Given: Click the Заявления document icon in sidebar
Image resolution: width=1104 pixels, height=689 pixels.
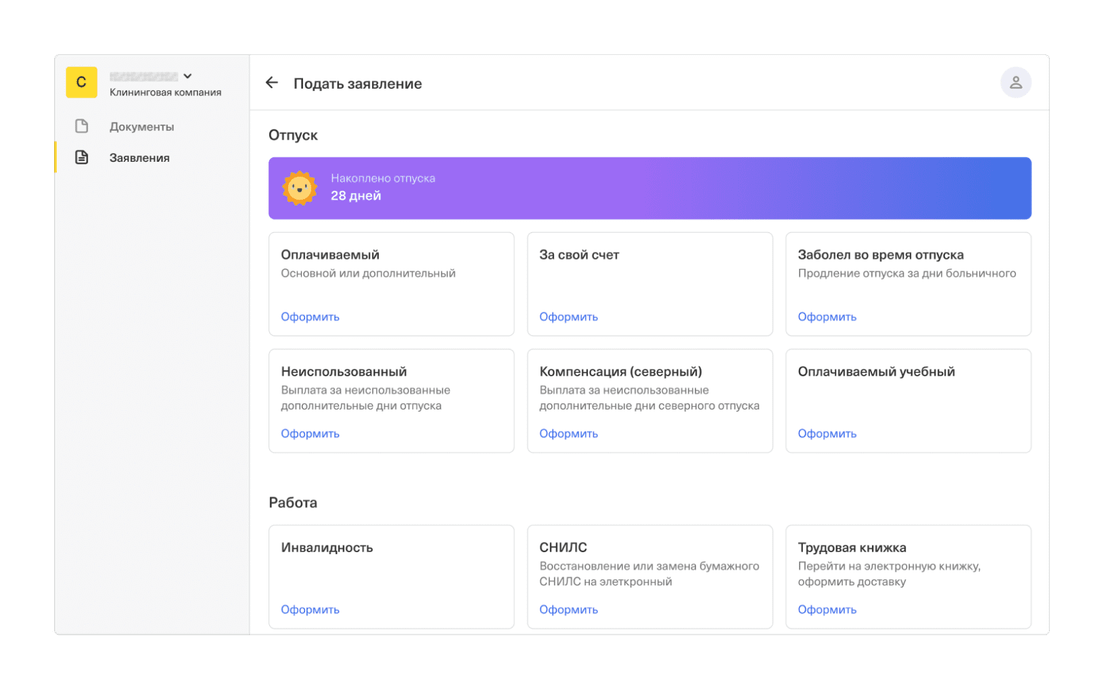Looking at the screenshot, I should (x=82, y=158).
